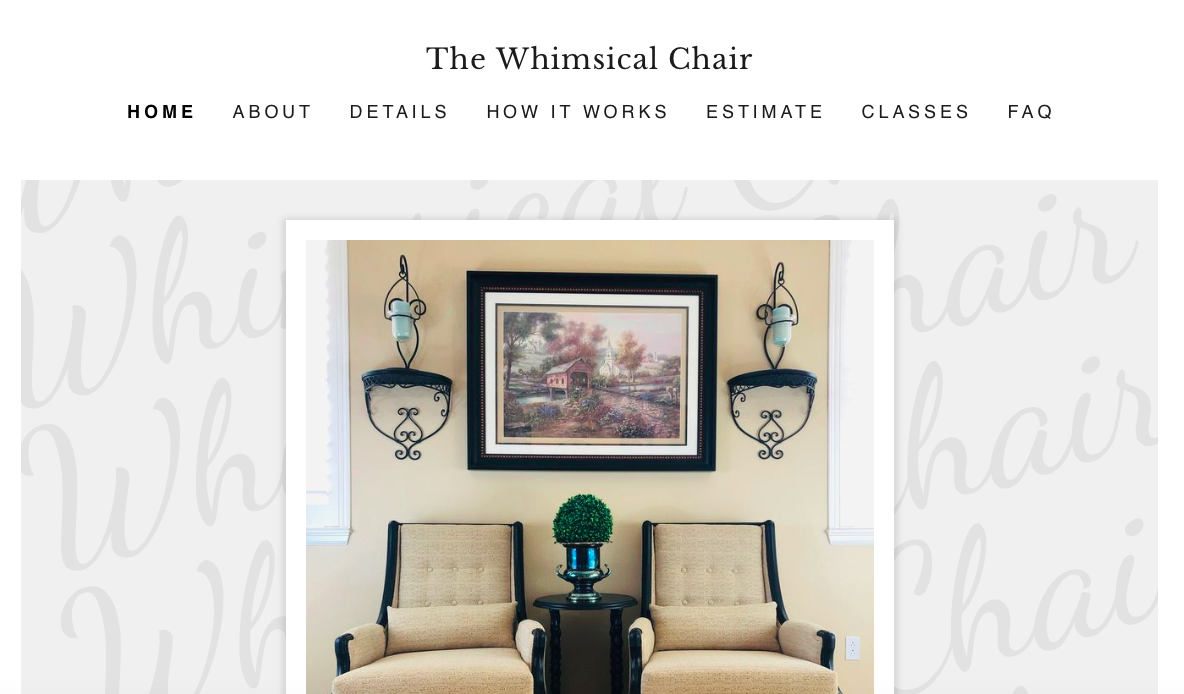Click the white border of the photo card
This screenshot has height=694, width=1184.
tap(590, 230)
